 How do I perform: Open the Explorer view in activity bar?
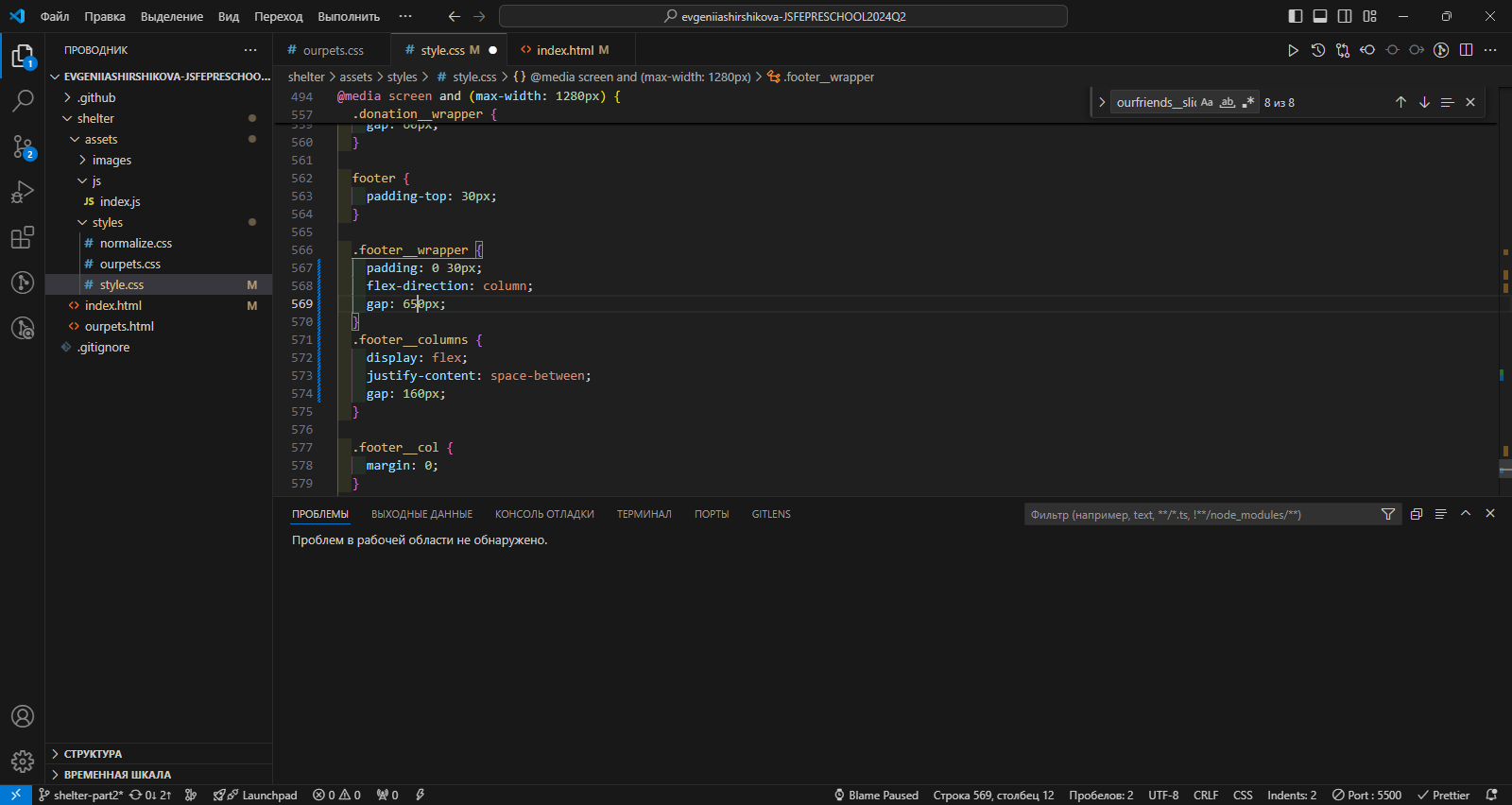point(23,57)
